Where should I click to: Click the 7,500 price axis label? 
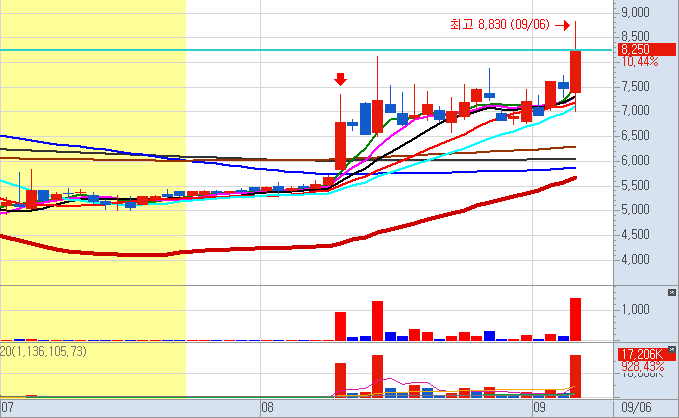coord(635,87)
